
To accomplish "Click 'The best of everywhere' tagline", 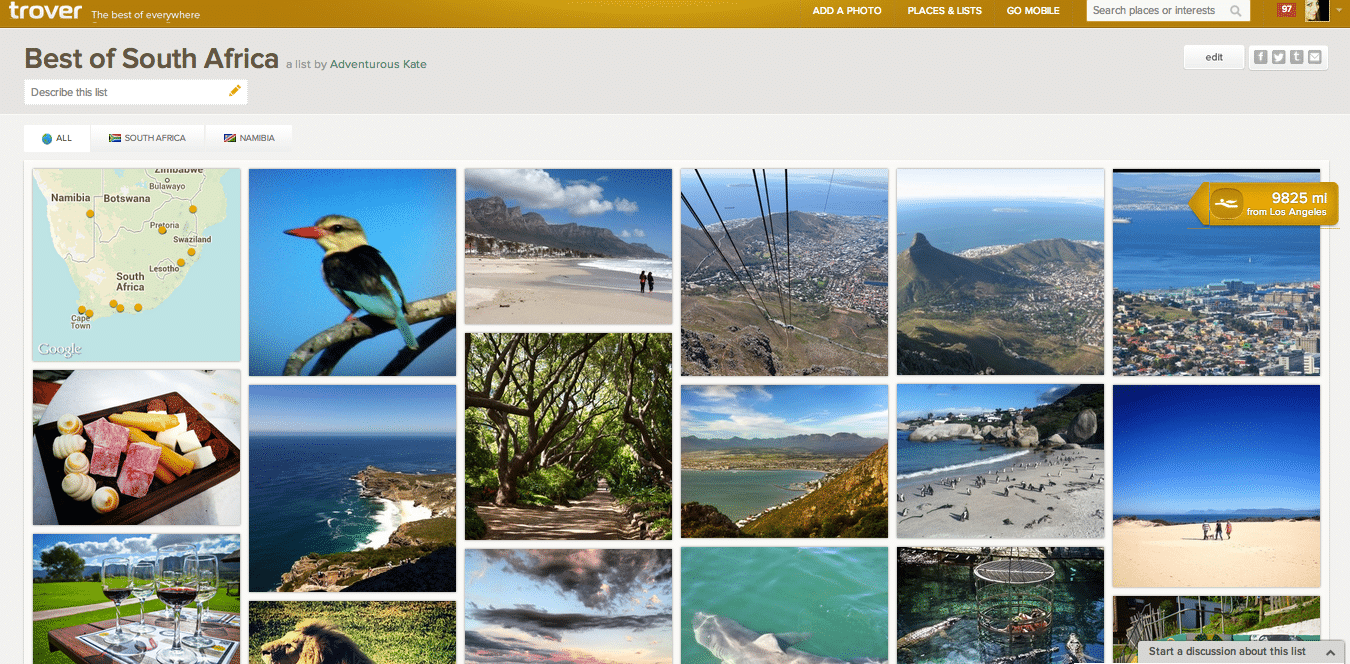I will (x=145, y=15).
